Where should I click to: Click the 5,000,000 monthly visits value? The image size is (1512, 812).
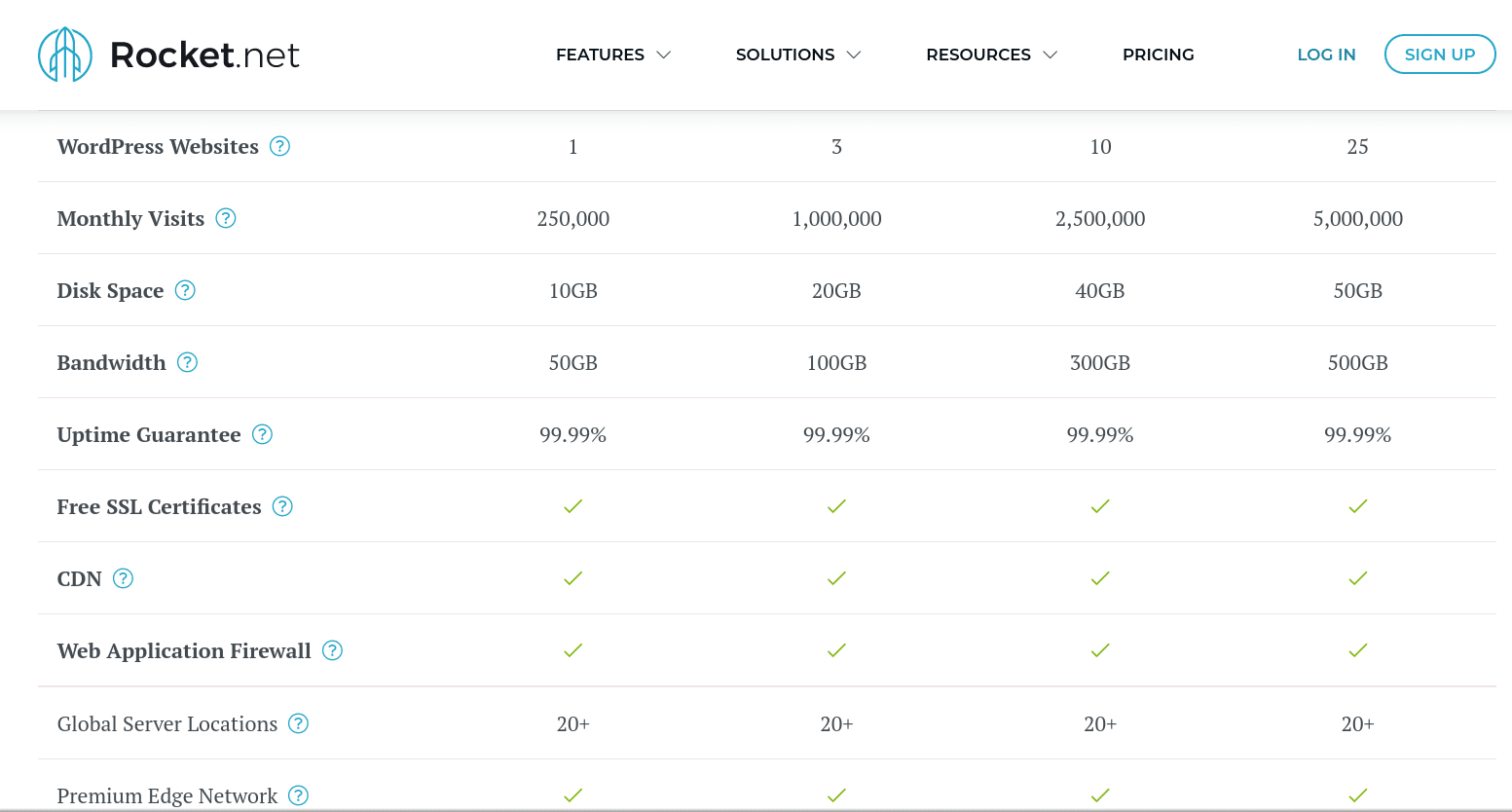tap(1357, 218)
